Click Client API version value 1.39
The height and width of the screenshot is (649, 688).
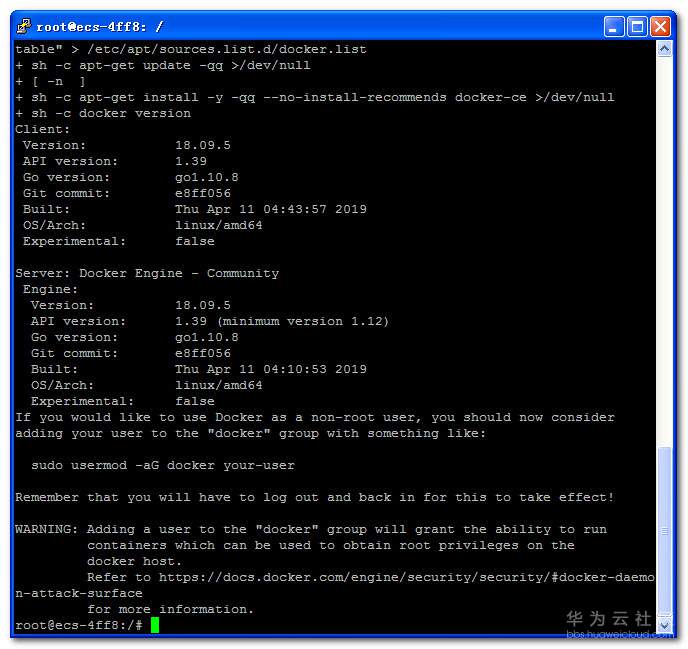coord(191,161)
